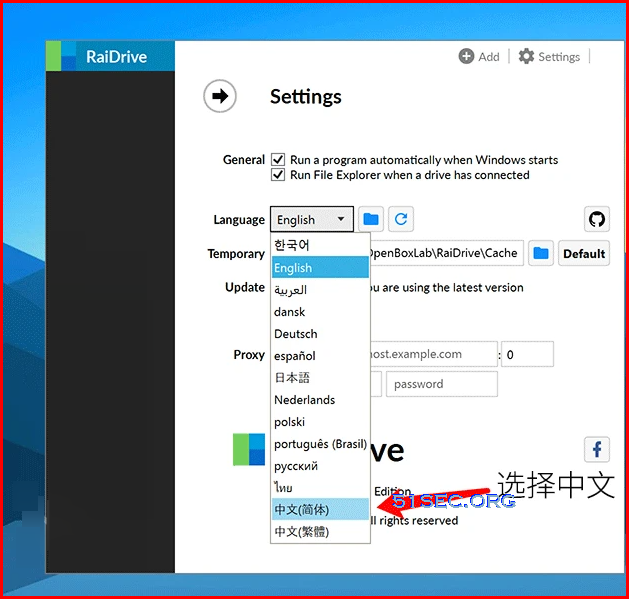Click the RaiDrive logo in title bar
The width and height of the screenshot is (629, 599).
point(61,56)
